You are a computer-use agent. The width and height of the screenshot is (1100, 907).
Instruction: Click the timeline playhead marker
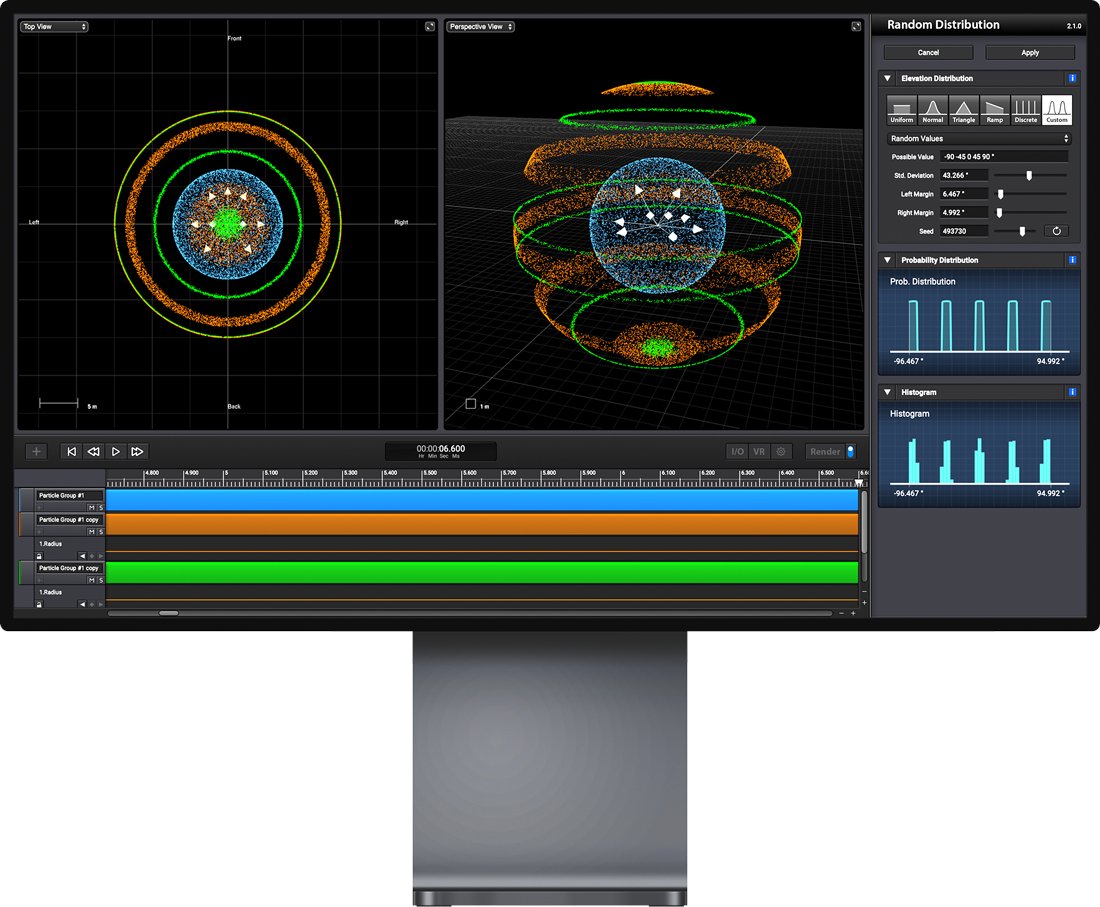[859, 483]
